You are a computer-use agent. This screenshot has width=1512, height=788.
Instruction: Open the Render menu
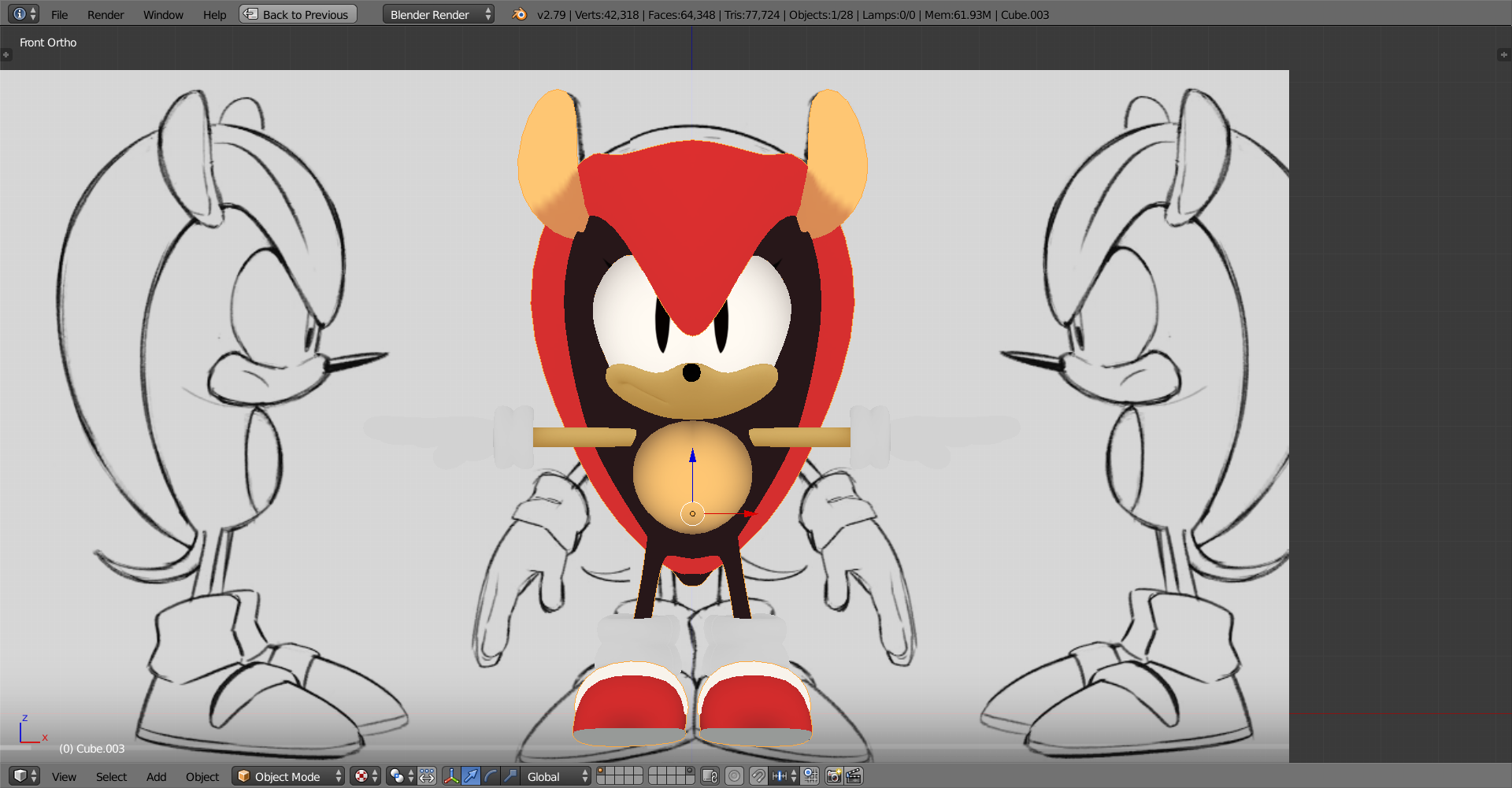[x=106, y=15]
